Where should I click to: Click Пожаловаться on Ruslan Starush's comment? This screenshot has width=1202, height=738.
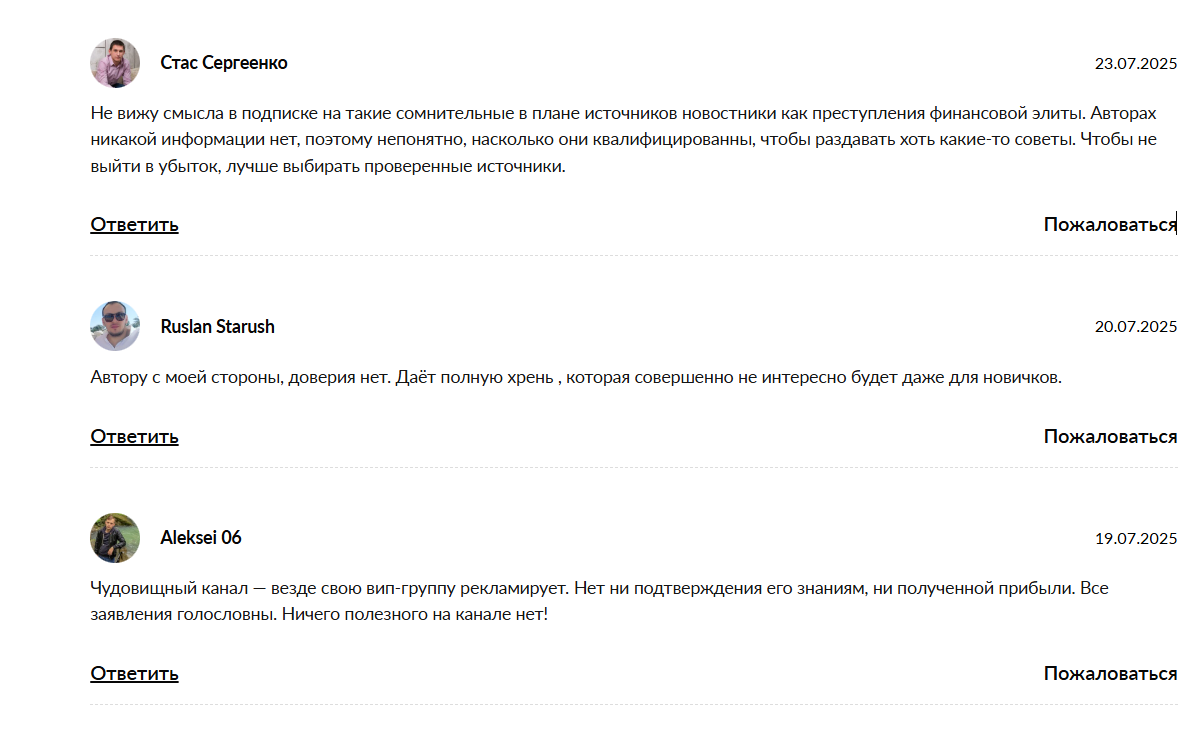[1110, 436]
